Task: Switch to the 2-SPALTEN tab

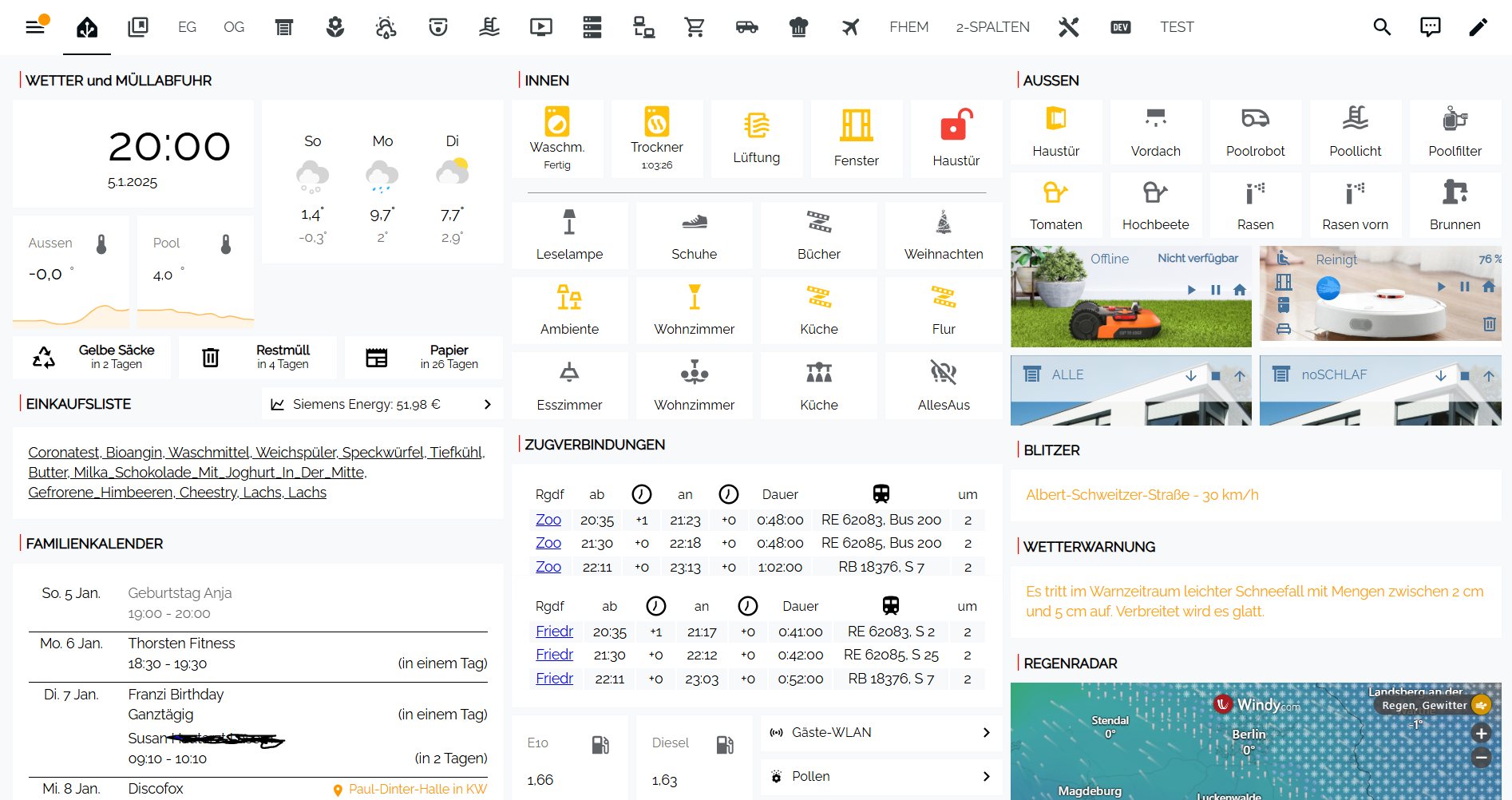Action: point(992,27)
